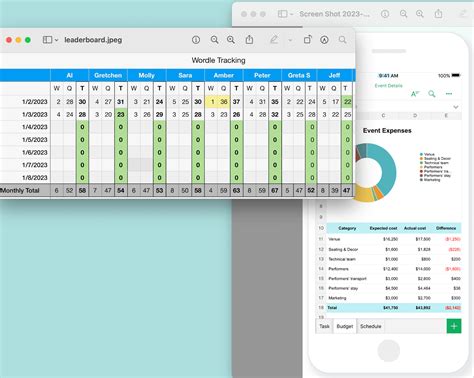Select Peter's monthly total 67 cell
This screenshot has height=378, width=474.
coord(275,191)
